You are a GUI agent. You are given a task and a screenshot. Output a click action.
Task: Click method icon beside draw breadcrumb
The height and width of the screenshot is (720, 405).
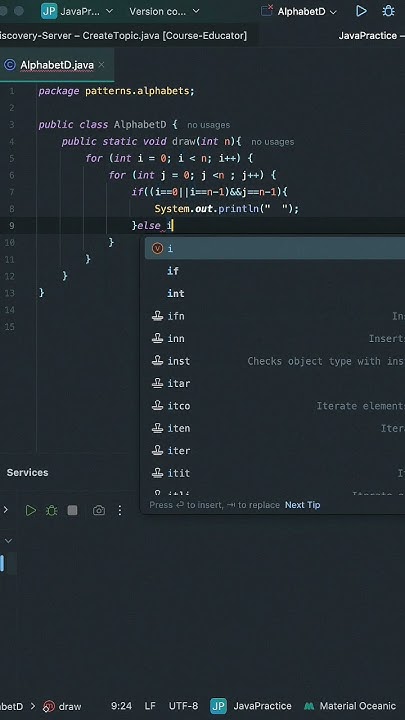pyautogui.click(x=49, y=706)
